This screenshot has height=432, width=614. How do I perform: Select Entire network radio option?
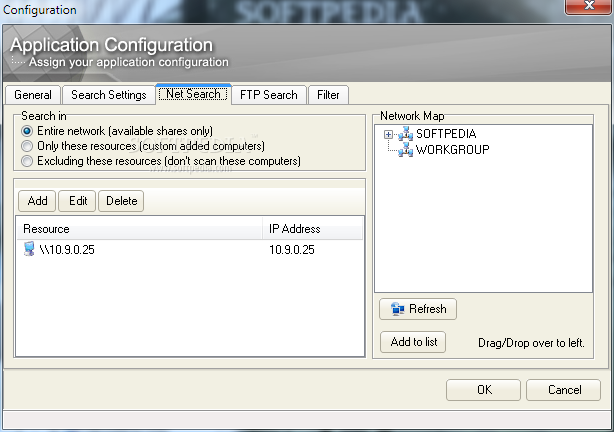pos(27,131)
